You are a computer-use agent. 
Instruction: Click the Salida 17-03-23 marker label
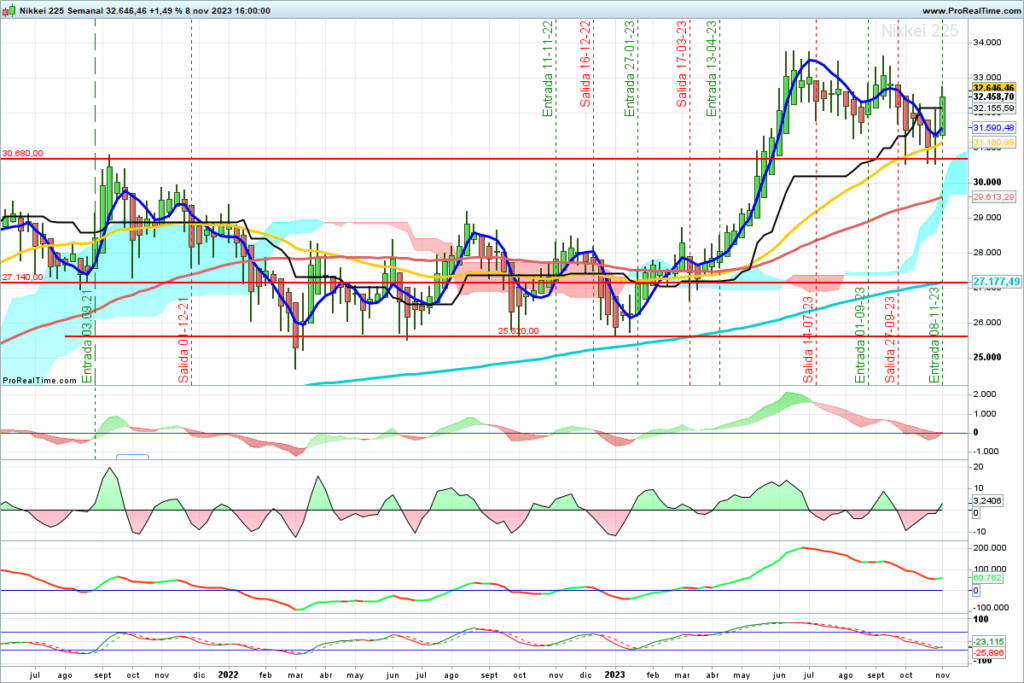[x=682, y=64]
